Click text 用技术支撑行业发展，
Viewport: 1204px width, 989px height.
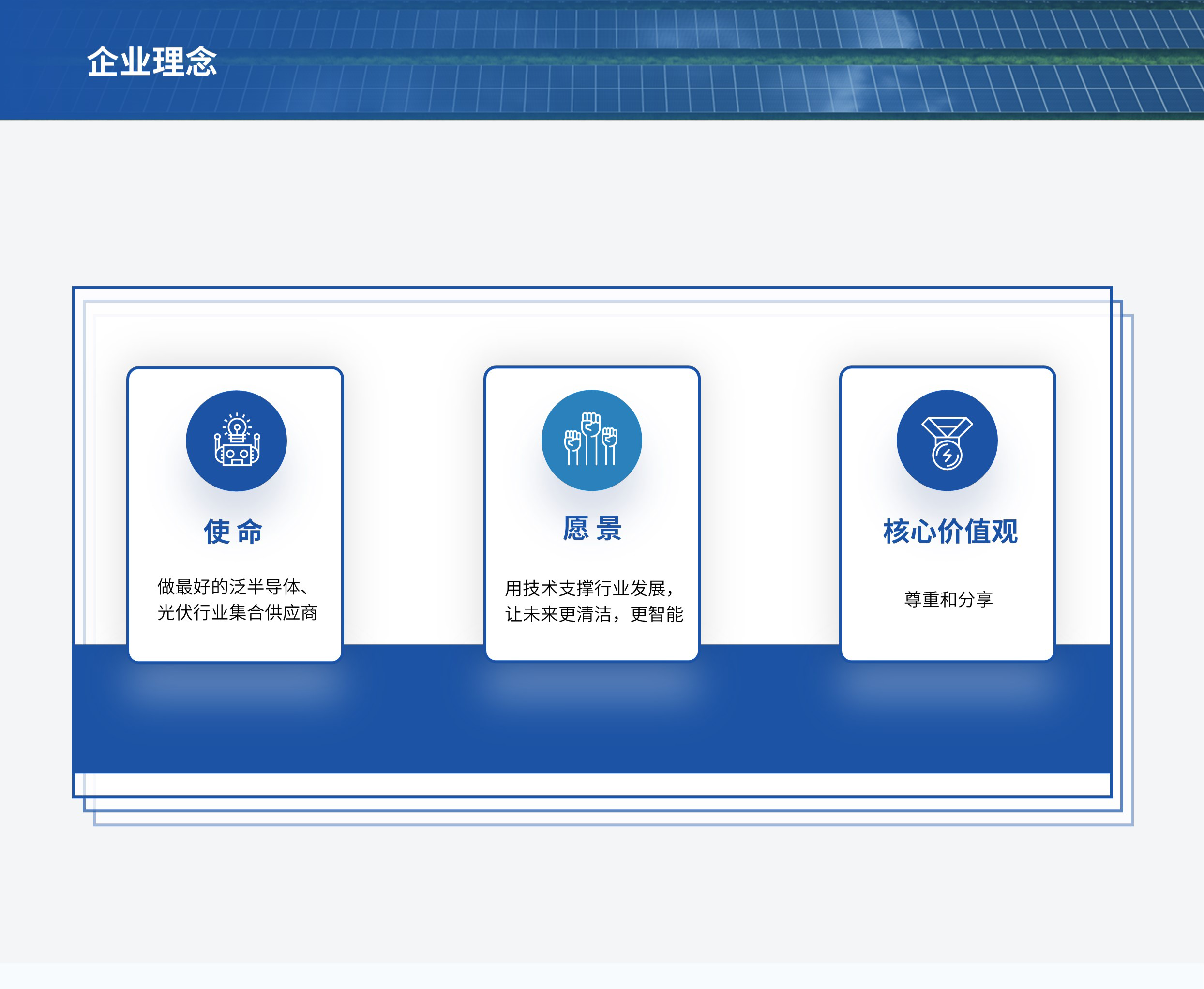pyautogui.click(x=590, y=588)
